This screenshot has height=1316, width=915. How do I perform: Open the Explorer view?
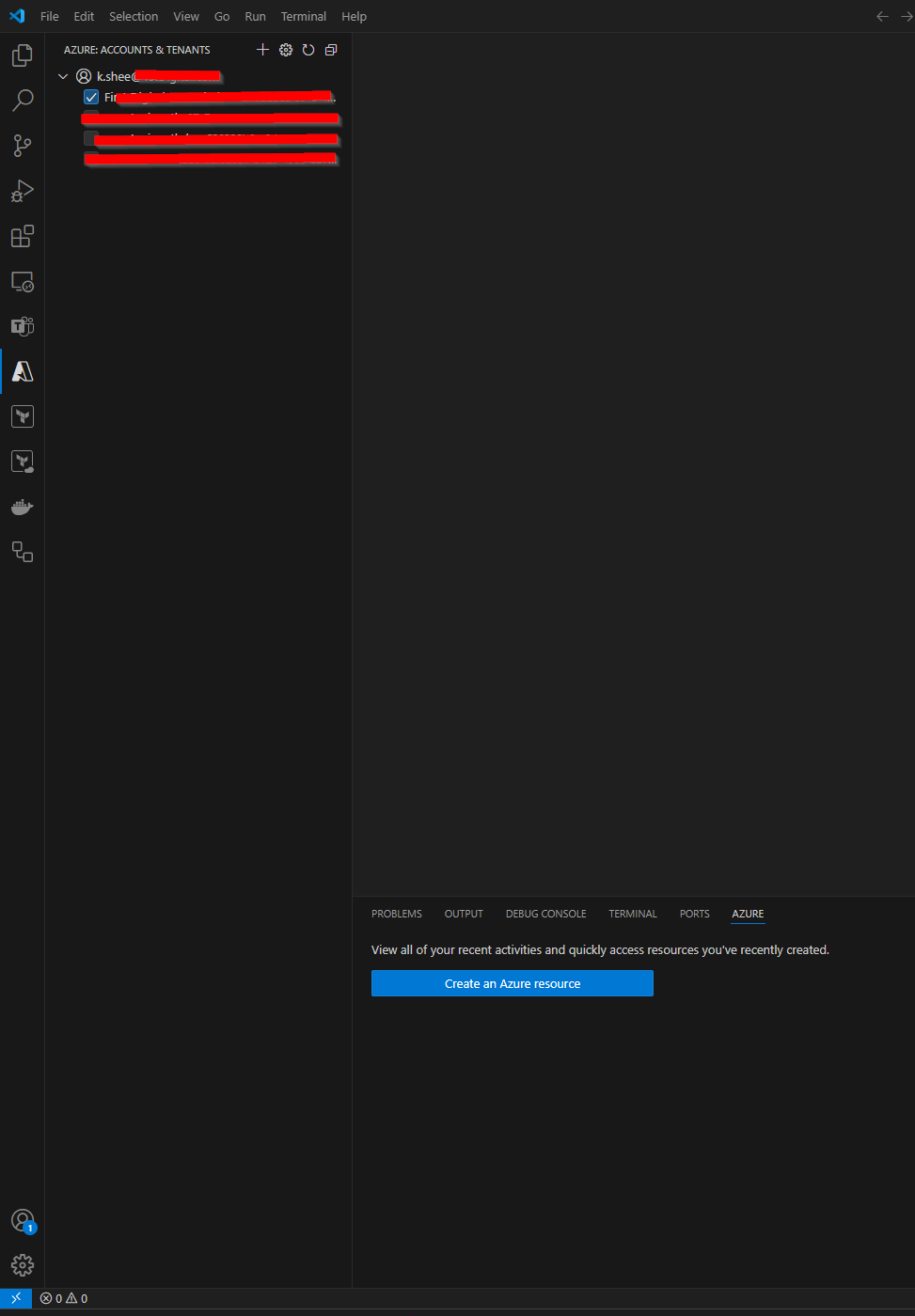(22, 55)
